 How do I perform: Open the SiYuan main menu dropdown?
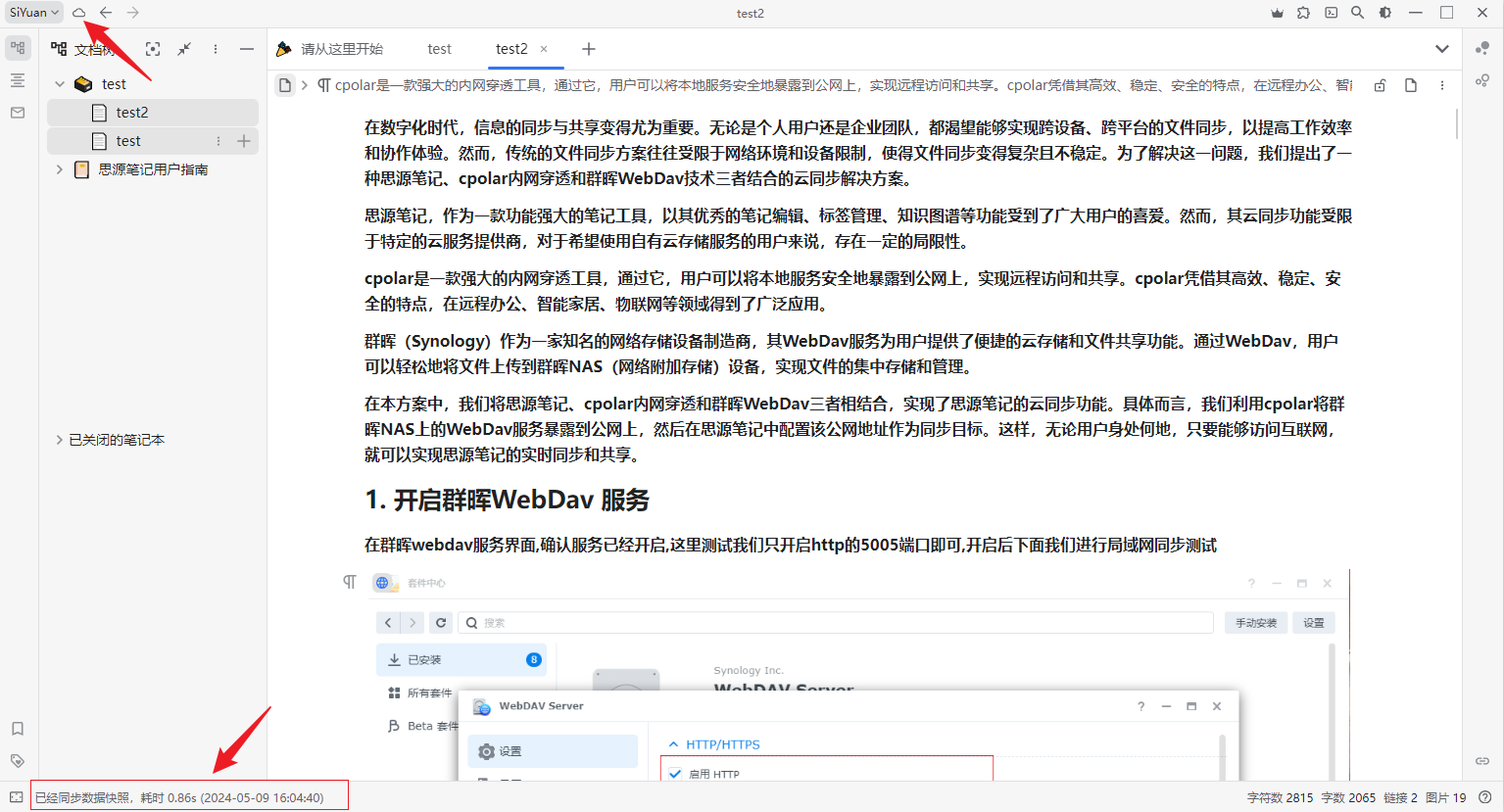(x=34, y=13)
